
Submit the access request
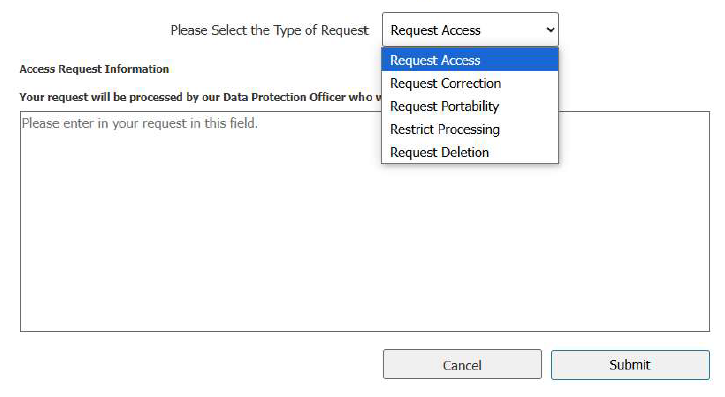coord(630,365)
